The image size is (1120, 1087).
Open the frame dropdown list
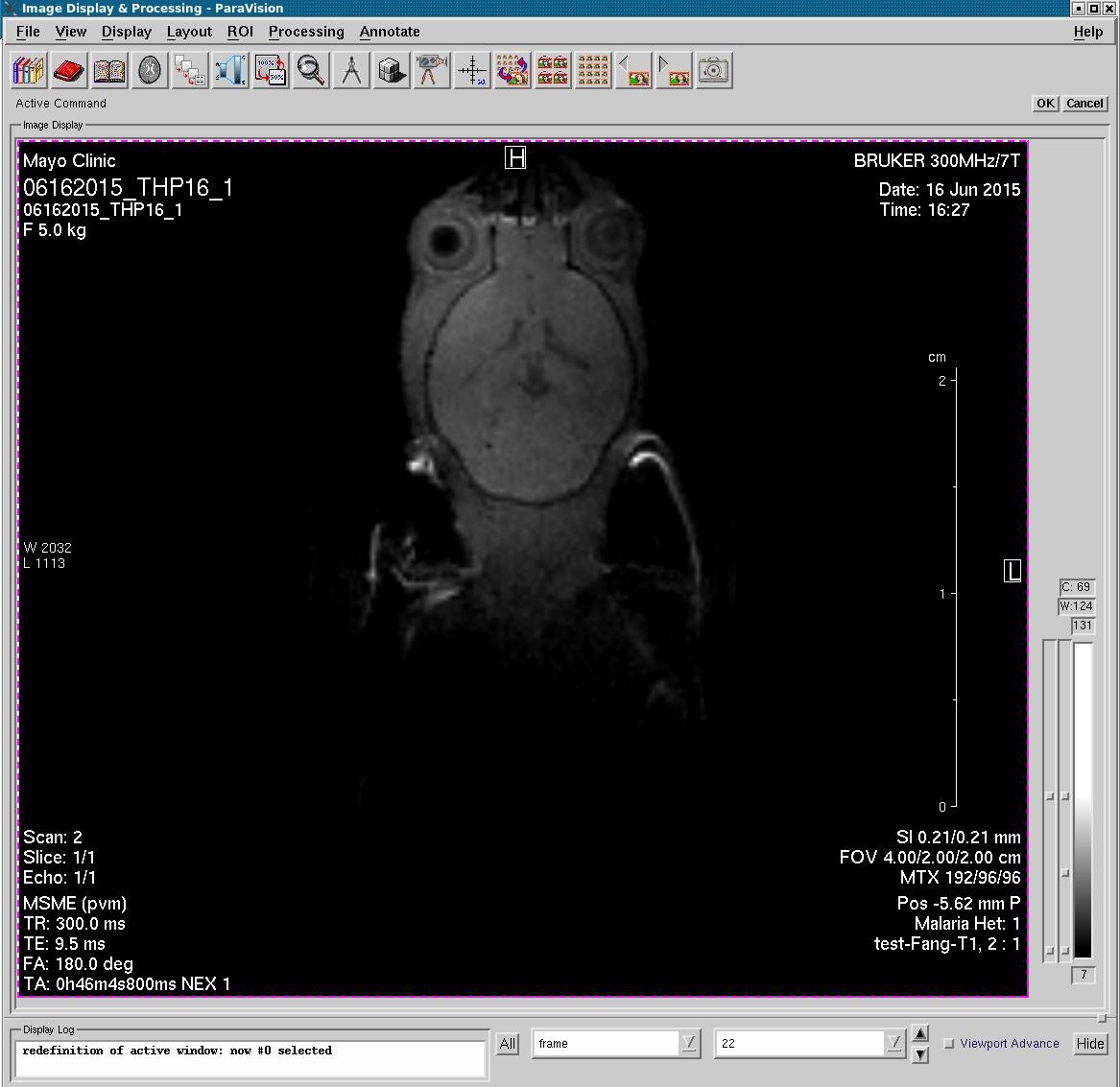[x=689, y=1044]
